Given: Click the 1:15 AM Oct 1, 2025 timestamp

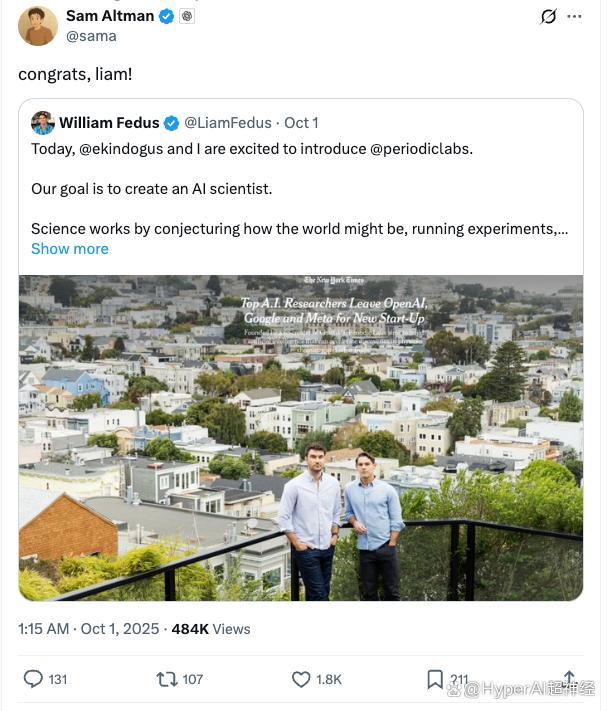Looking at the screenshot, I should pyautogui.click(x=89, y=629).
